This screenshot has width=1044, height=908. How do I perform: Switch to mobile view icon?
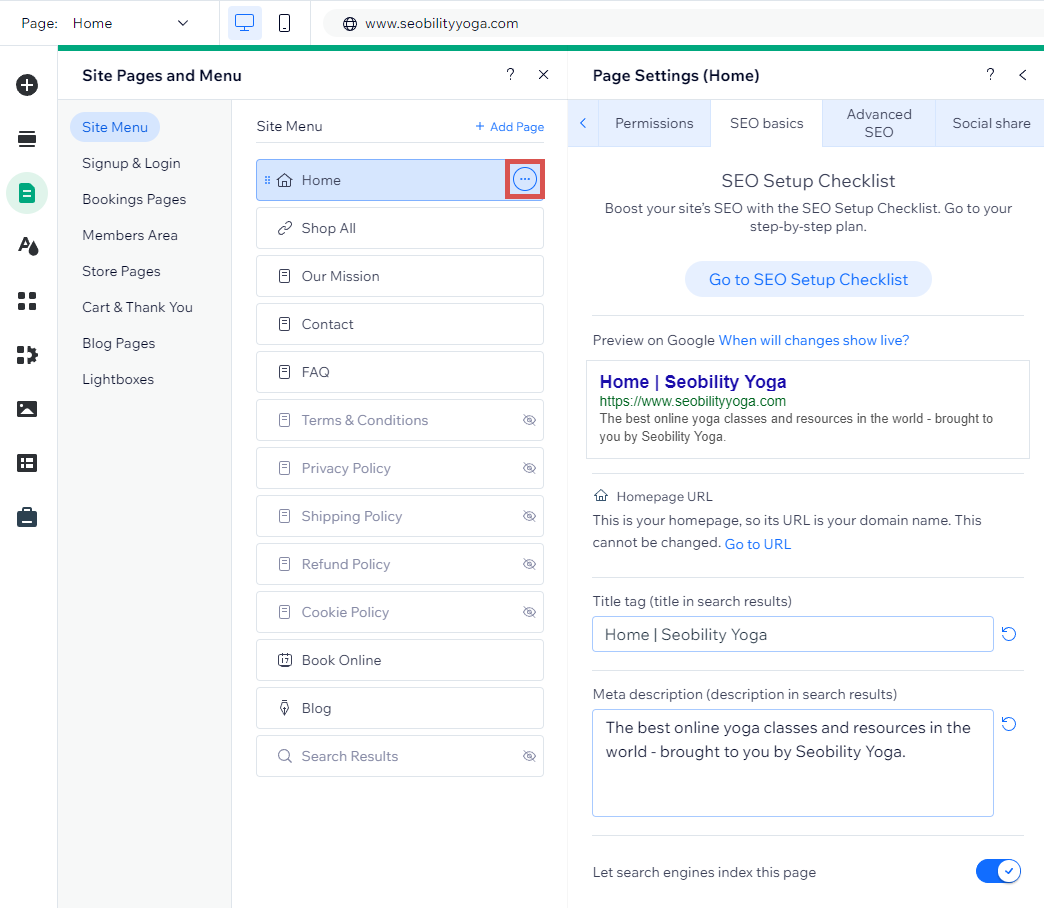click(x=285, y=23)
